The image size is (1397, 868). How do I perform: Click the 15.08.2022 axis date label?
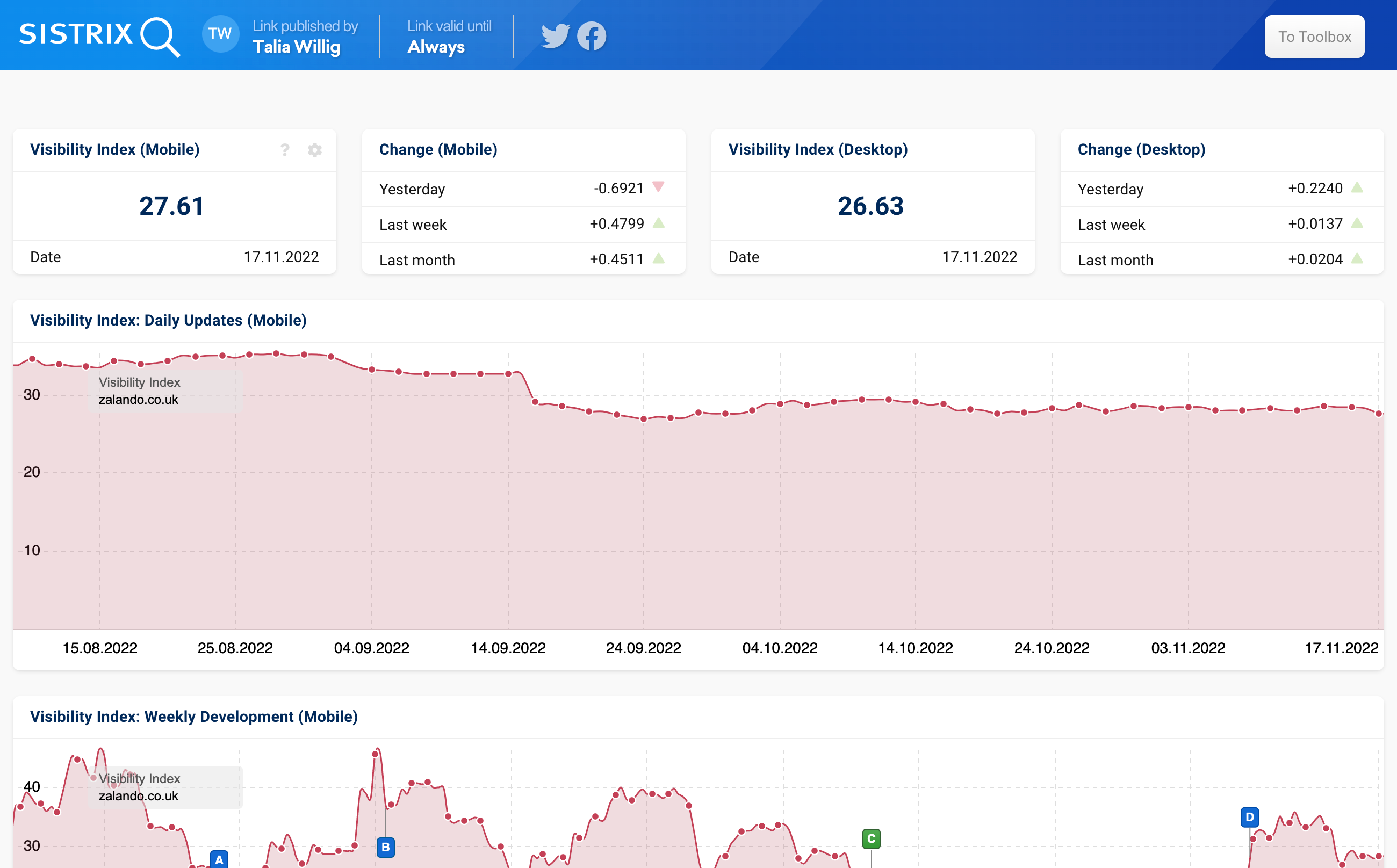coord(100,648)
